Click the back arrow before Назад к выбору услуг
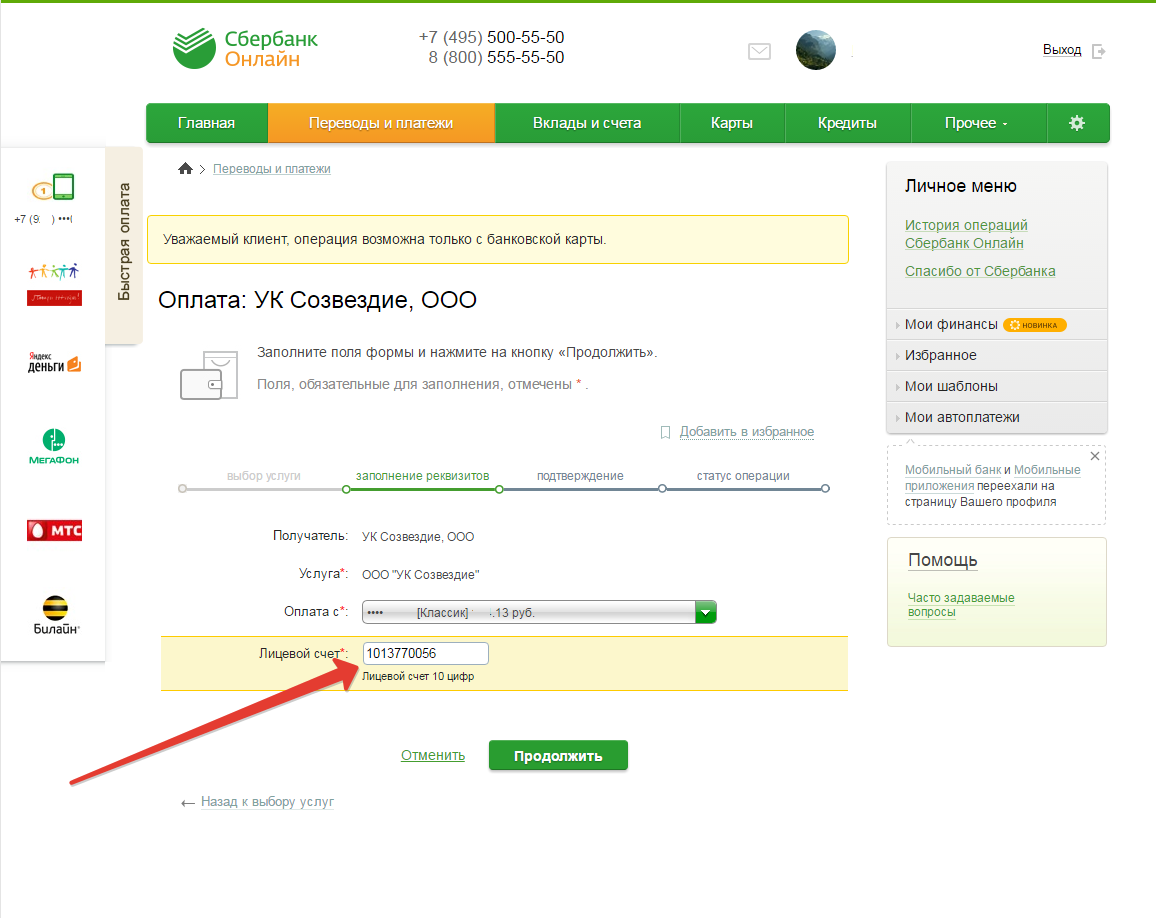 [x=188, y=803]
